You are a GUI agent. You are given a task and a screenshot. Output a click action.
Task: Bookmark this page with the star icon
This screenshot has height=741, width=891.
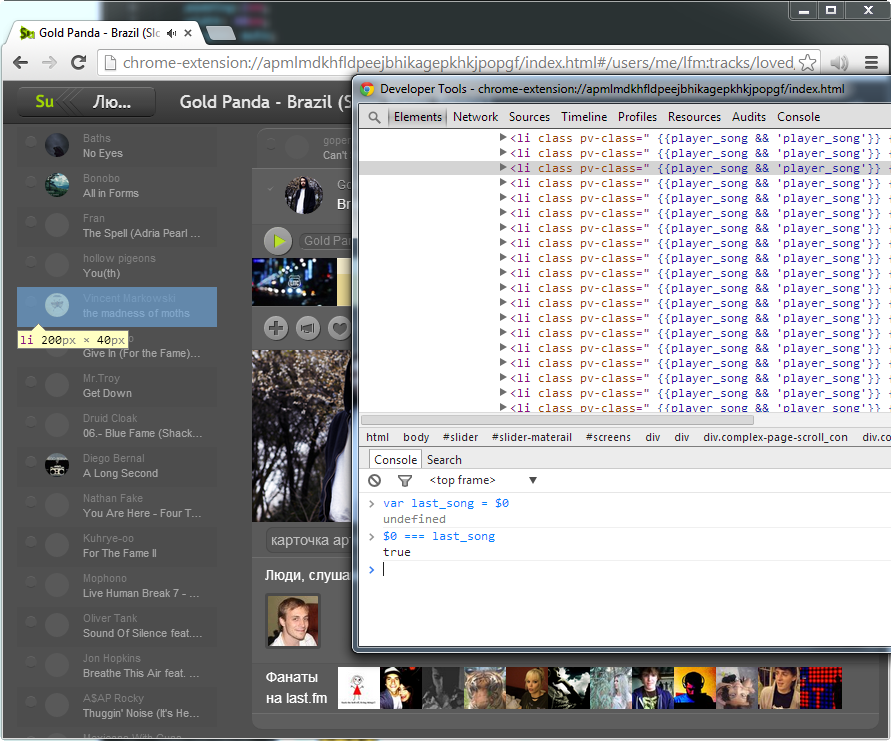pos(807,63)
